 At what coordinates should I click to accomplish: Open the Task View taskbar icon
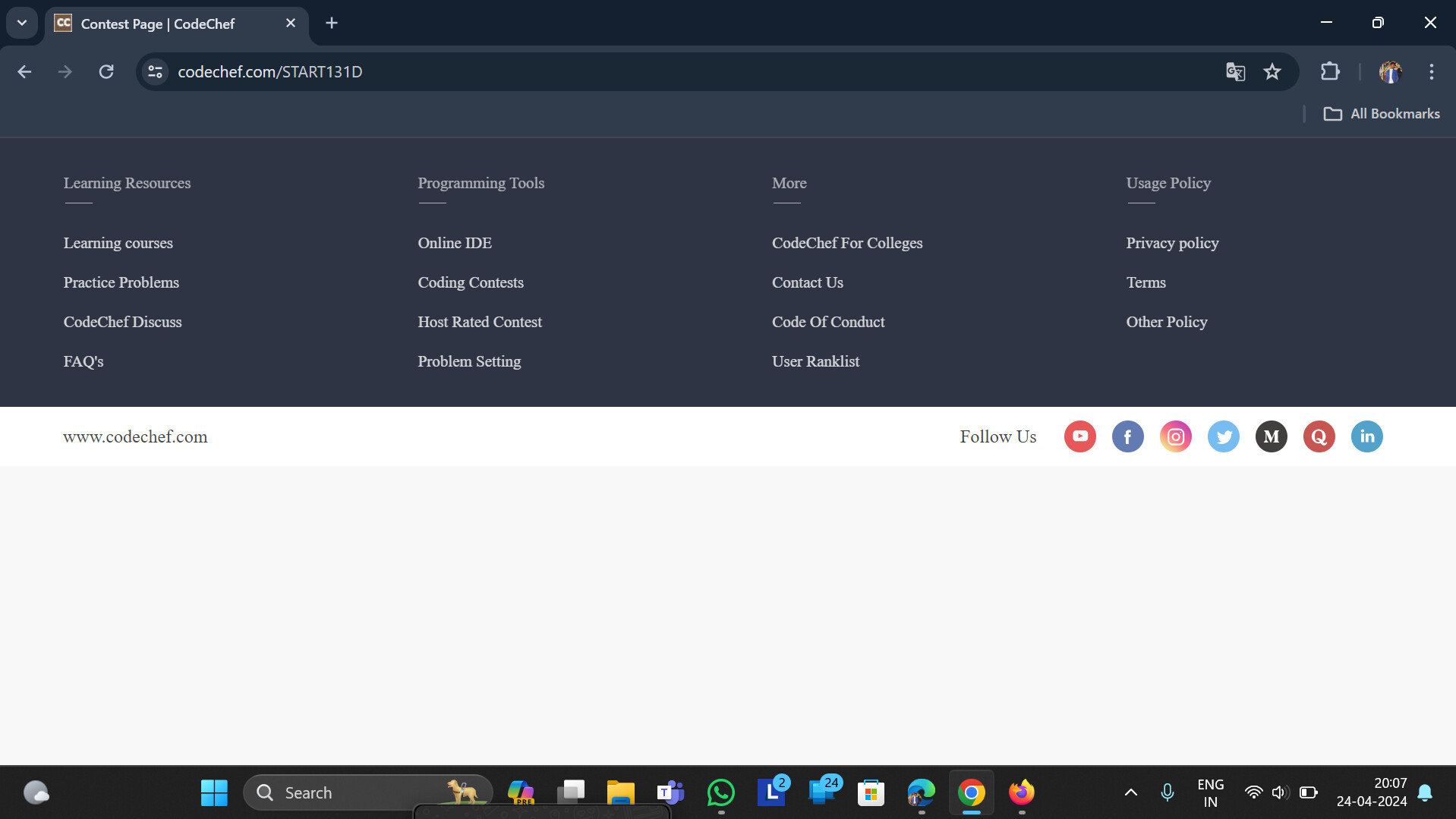(570, 792)
